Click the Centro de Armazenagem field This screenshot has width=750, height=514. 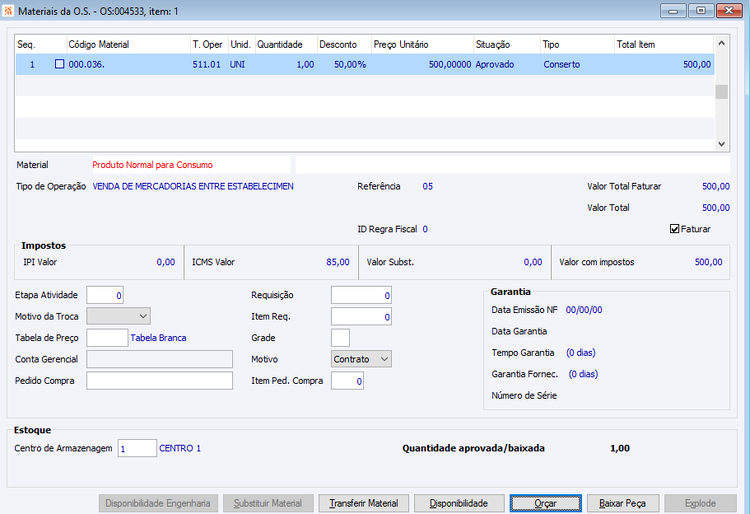pyautogui.click(x=137, y=448)
